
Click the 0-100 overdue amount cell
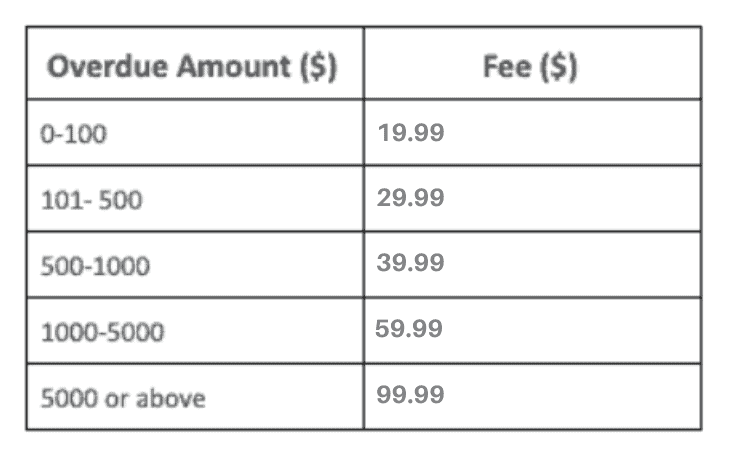[x=74, y=134]
